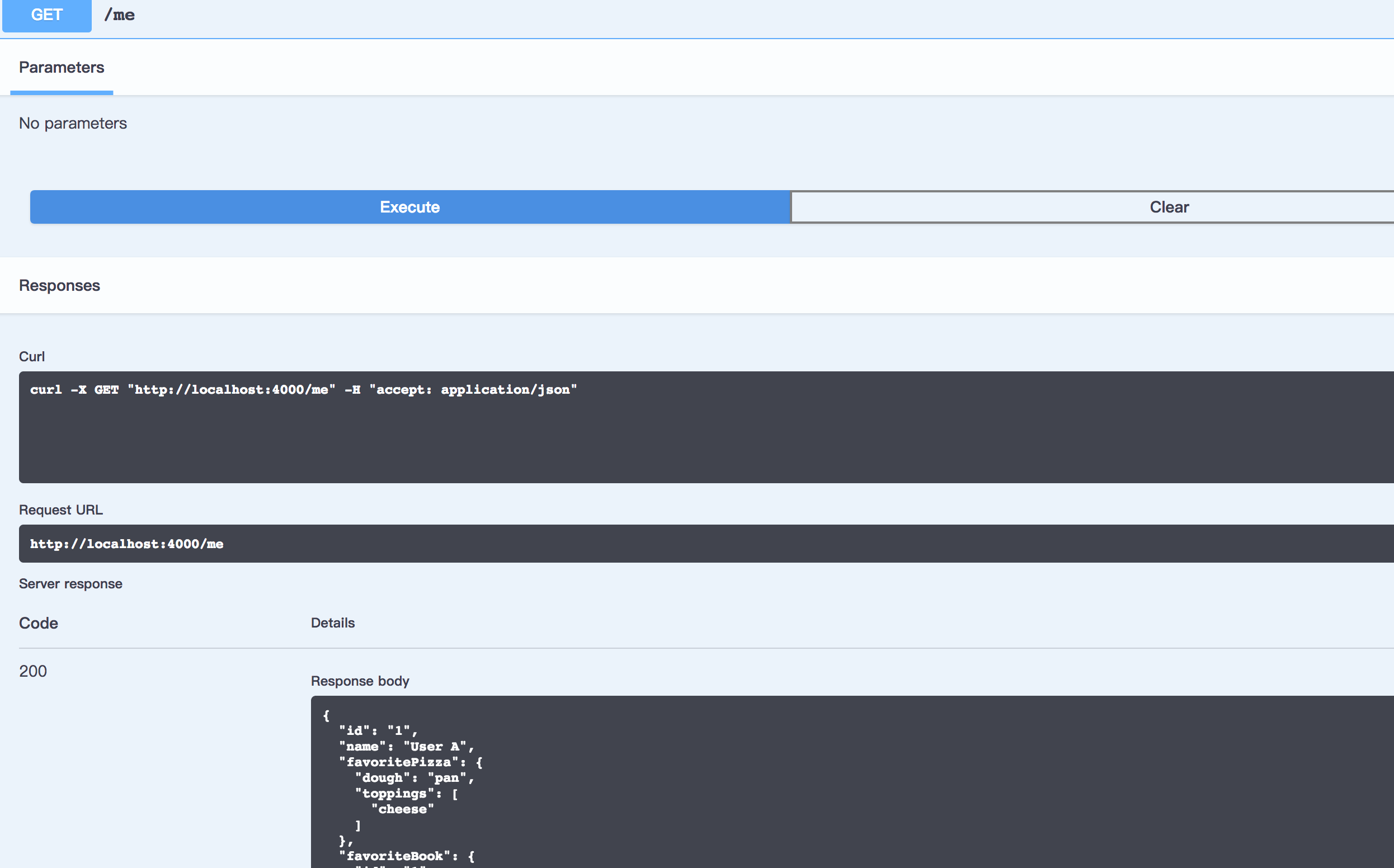Click the Curl label above the command
Viewport: 1394px width, 868px height.
tap(31, 356)
